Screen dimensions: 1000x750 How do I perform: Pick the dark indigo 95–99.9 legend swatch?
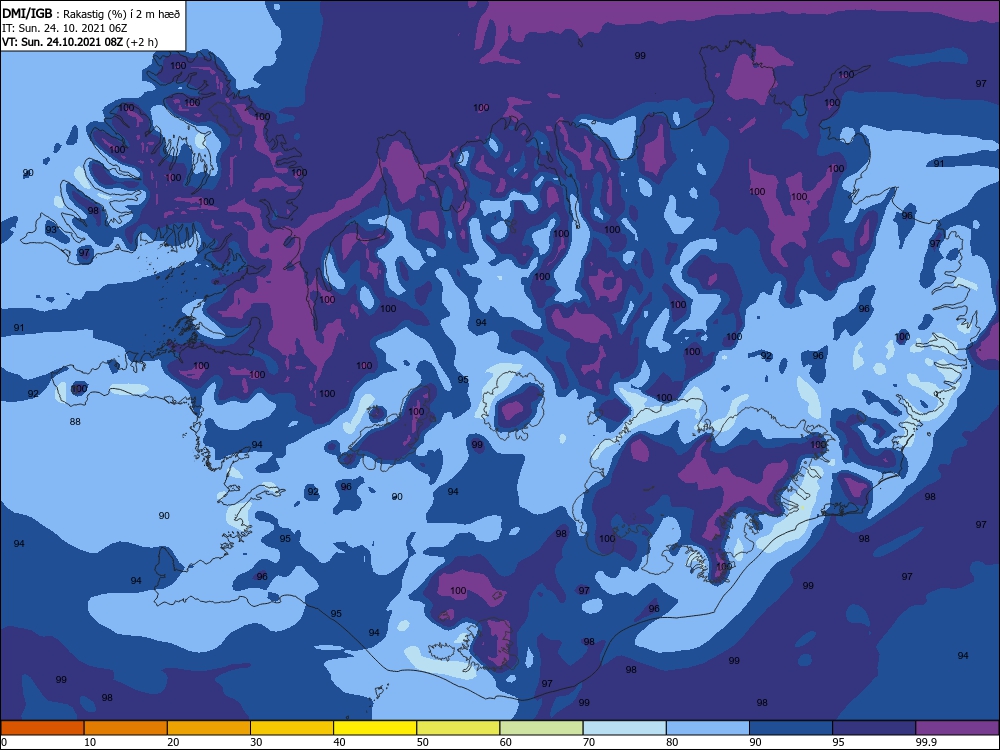click(874, 728)
